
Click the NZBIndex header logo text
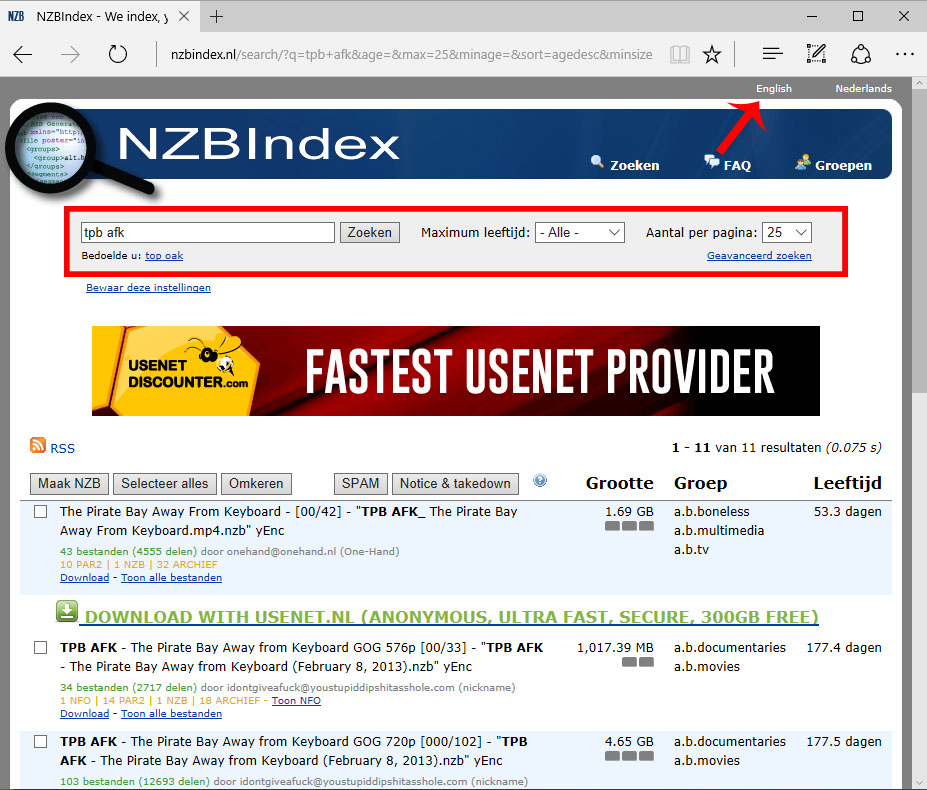coord(259,144)
